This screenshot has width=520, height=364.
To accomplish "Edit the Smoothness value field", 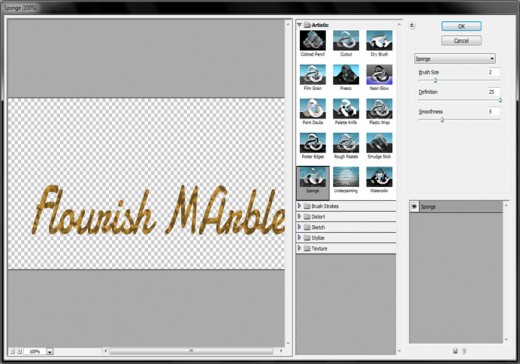I will 493,112.
